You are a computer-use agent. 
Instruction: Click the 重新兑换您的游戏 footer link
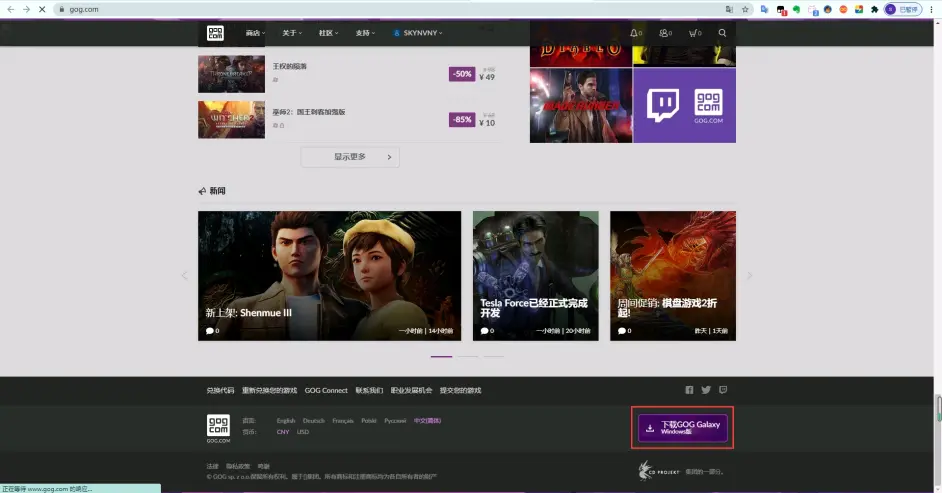(270, 390)
